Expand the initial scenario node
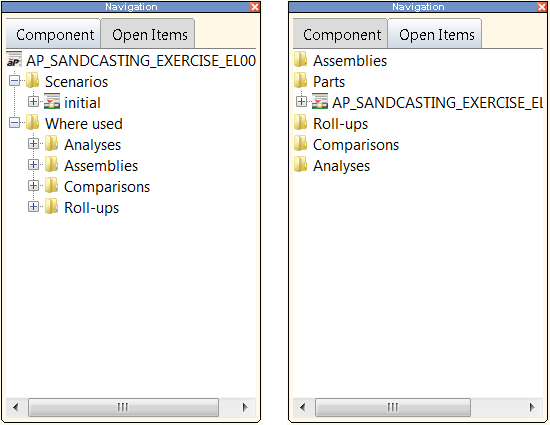 click(x=33, y=102)
